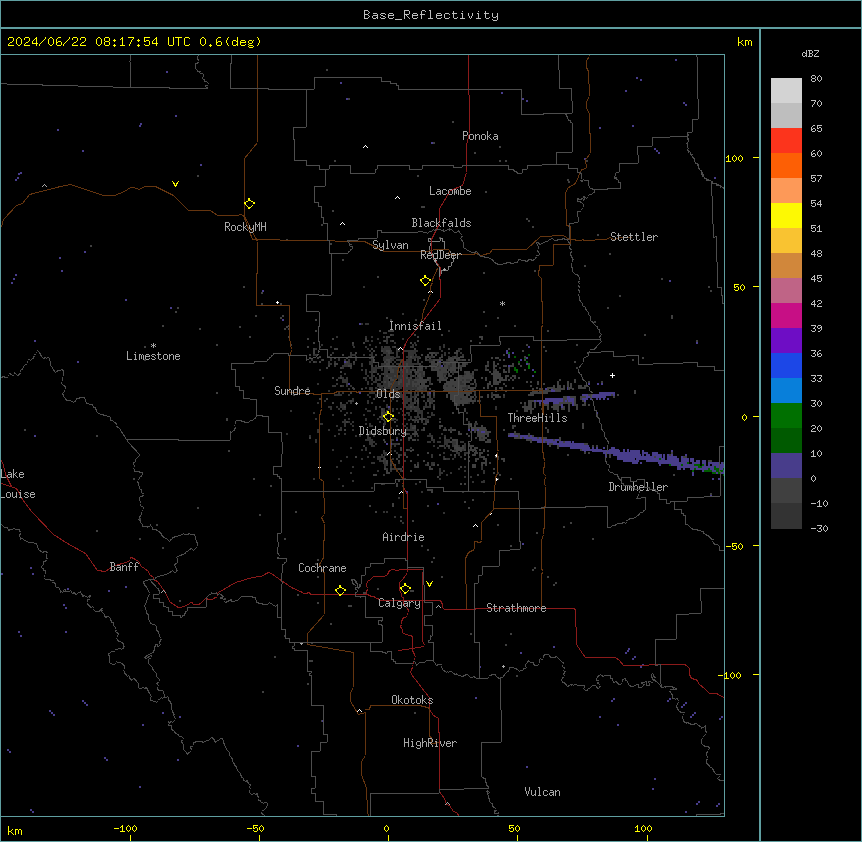Click the Base_Reflectivity title
This screenshot has height=842, width=862.
431,15
